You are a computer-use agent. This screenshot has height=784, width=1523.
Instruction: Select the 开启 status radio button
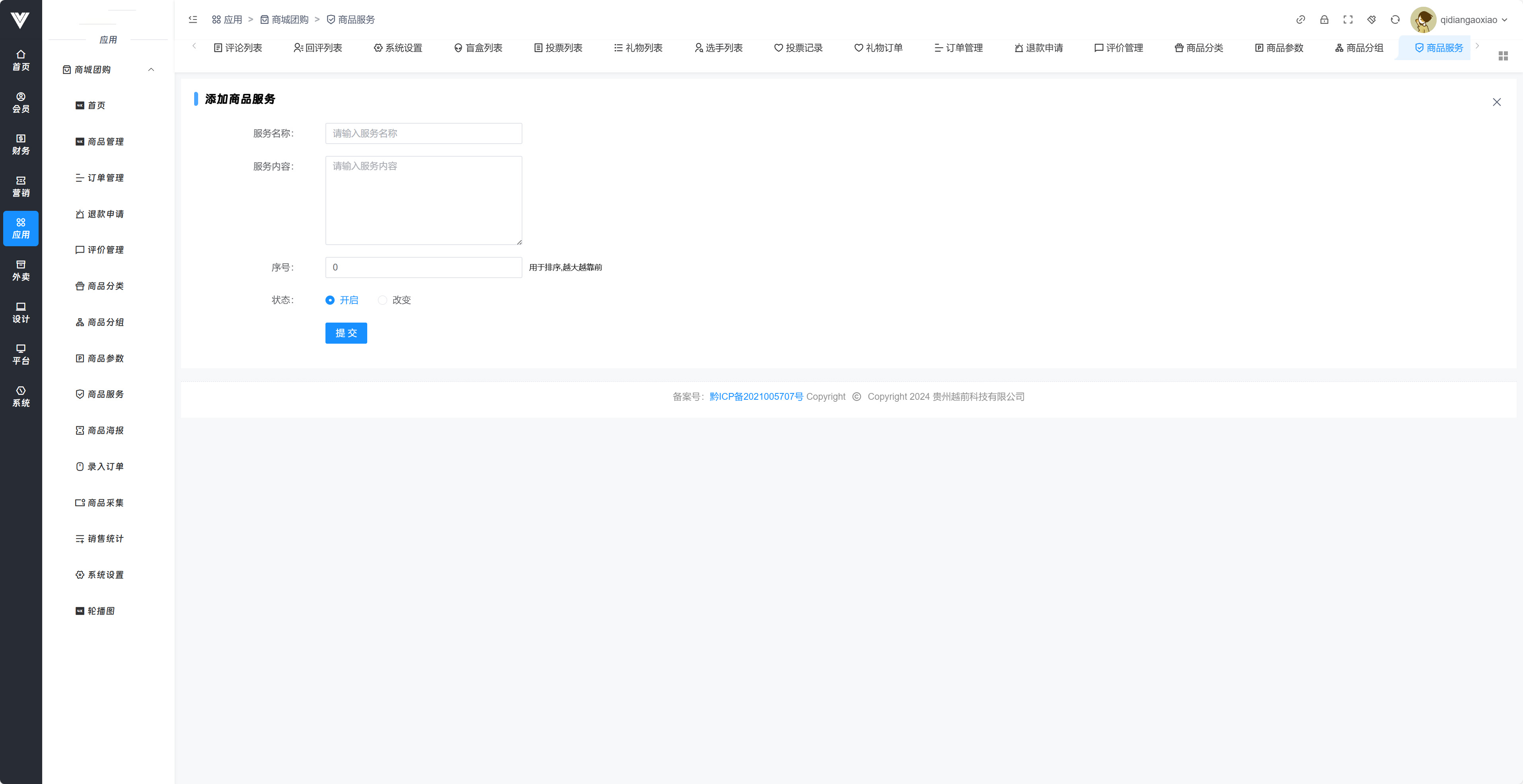coord(330,300)
